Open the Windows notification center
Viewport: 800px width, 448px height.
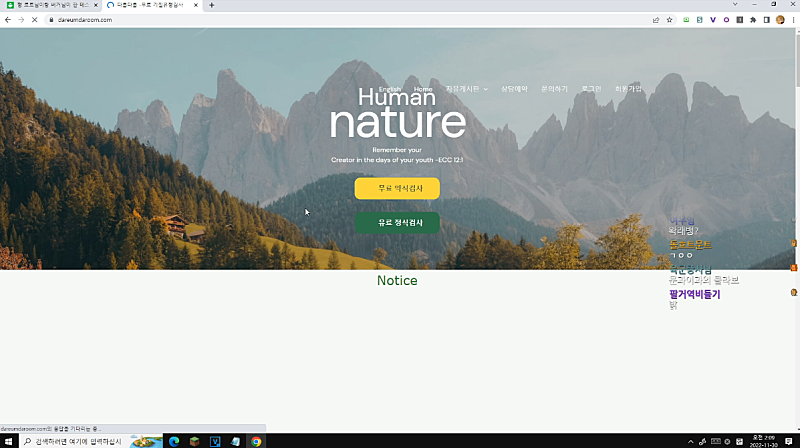(x=789, y=441)
